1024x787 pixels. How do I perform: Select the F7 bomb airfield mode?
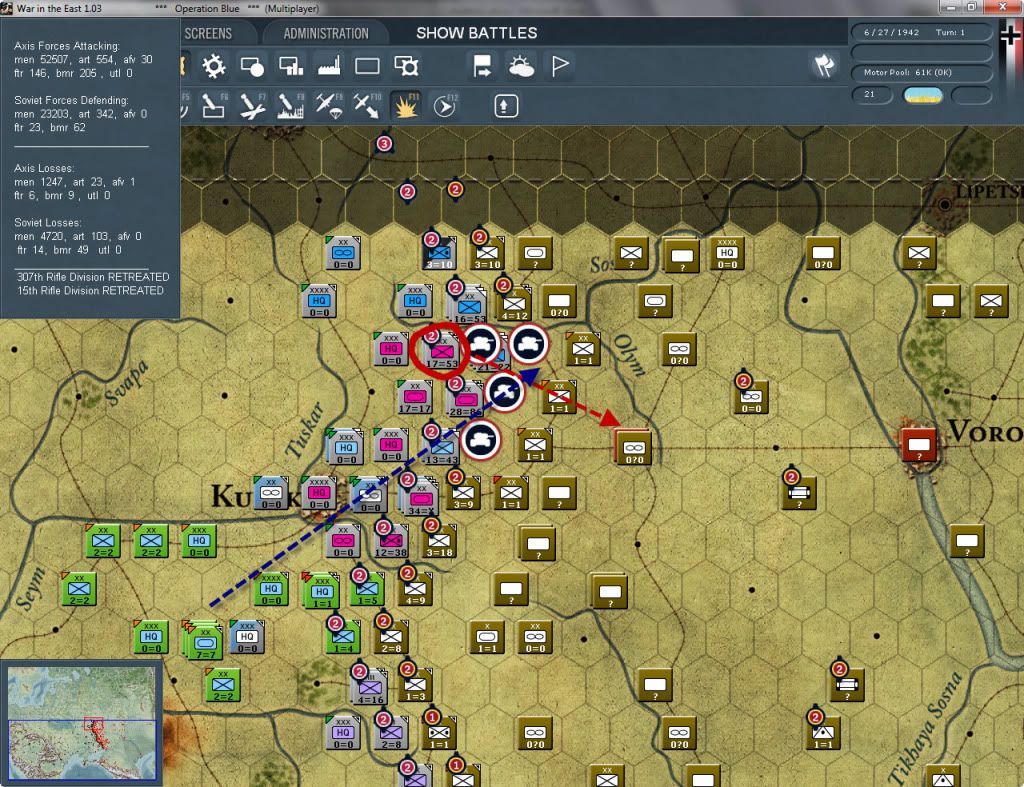pyautogui.click(x=252, y=106)
